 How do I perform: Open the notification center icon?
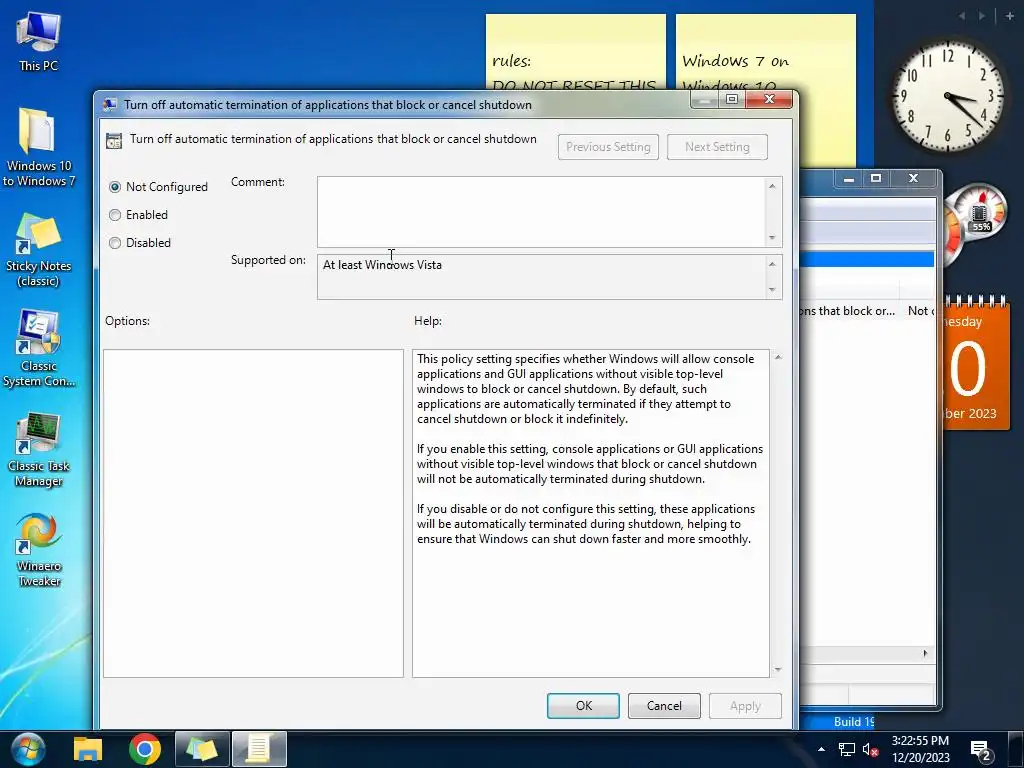[982, 750]
